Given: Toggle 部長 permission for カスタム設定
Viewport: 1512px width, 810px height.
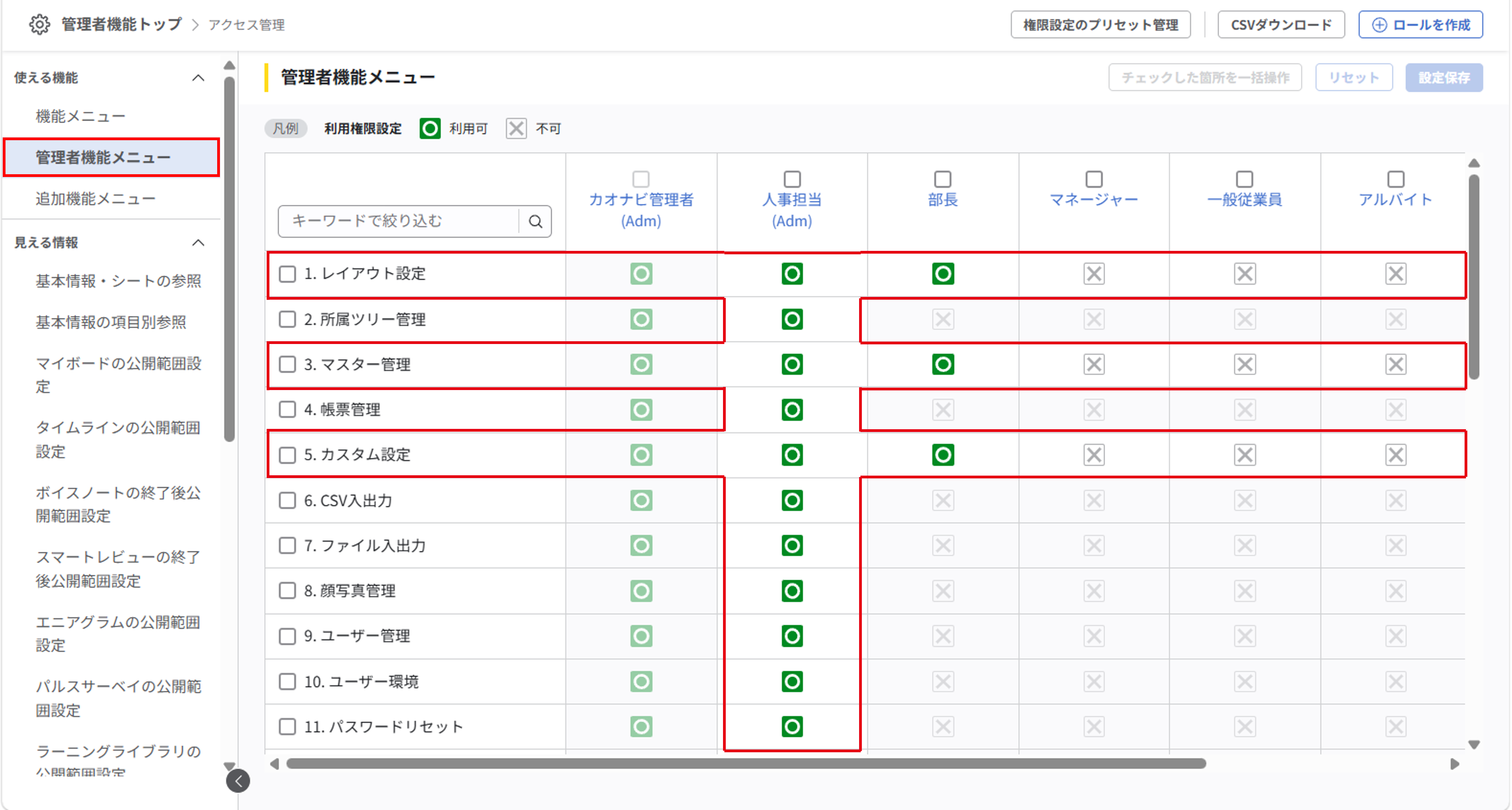Looking at the screenshot, I should tap(943, 455).
